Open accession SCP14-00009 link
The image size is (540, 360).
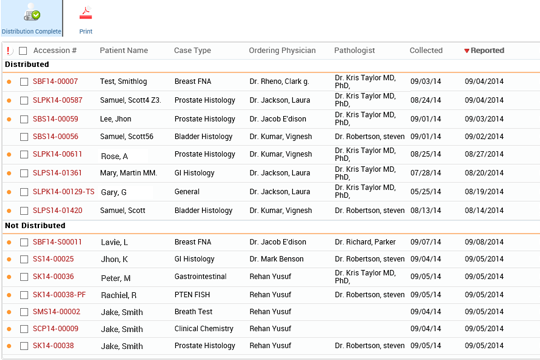coord(55,329)
